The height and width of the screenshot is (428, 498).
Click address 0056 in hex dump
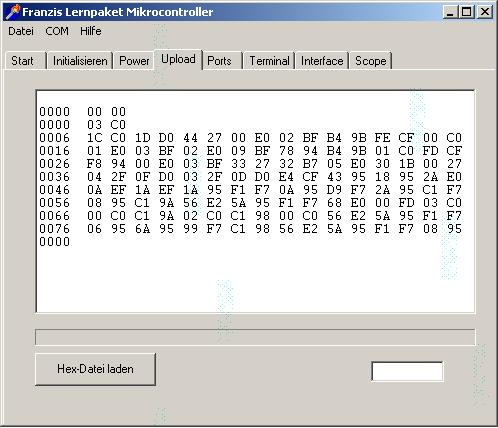coord(55,203)
